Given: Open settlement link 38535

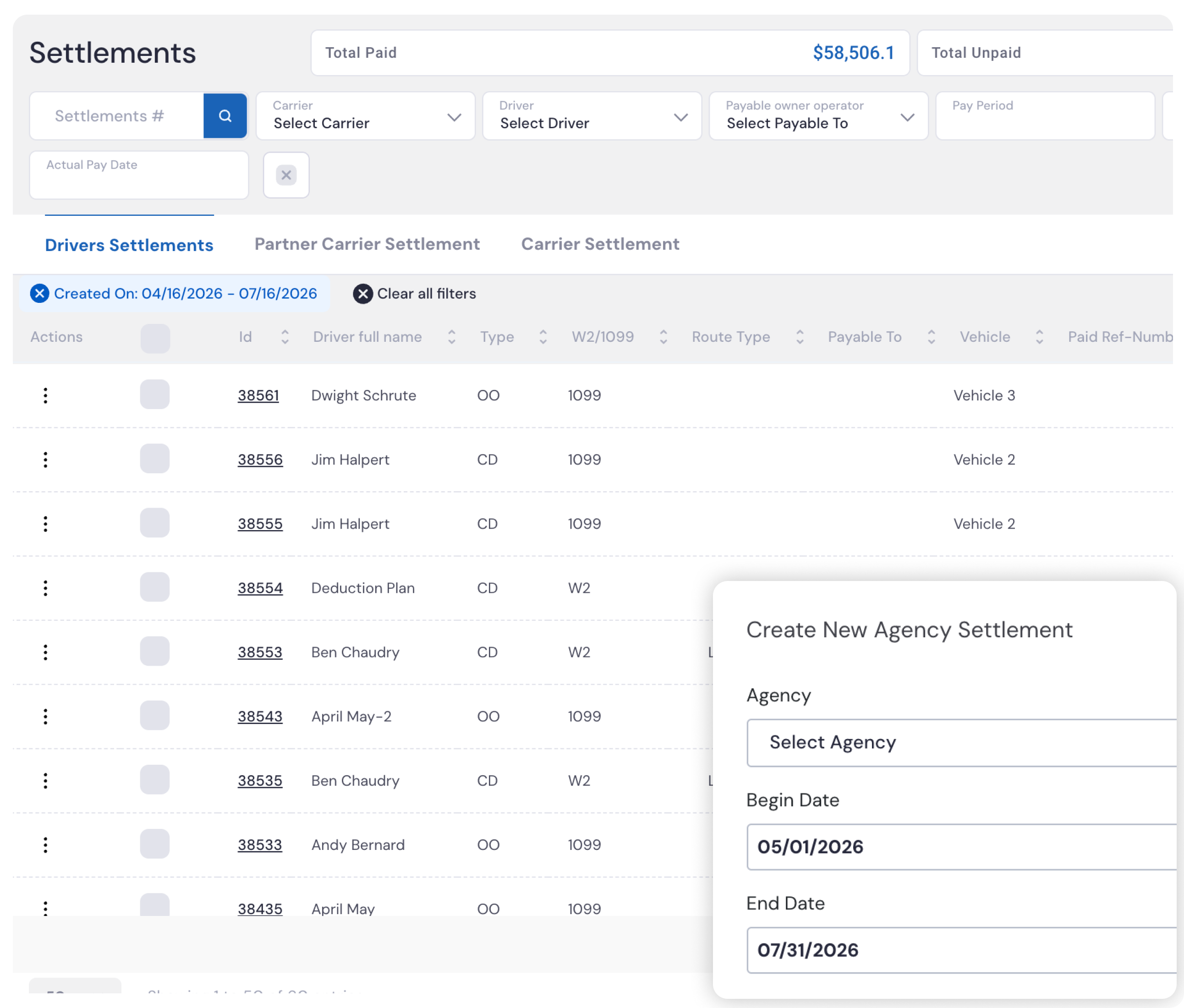Looking at the screenshot, I should 260,781.
